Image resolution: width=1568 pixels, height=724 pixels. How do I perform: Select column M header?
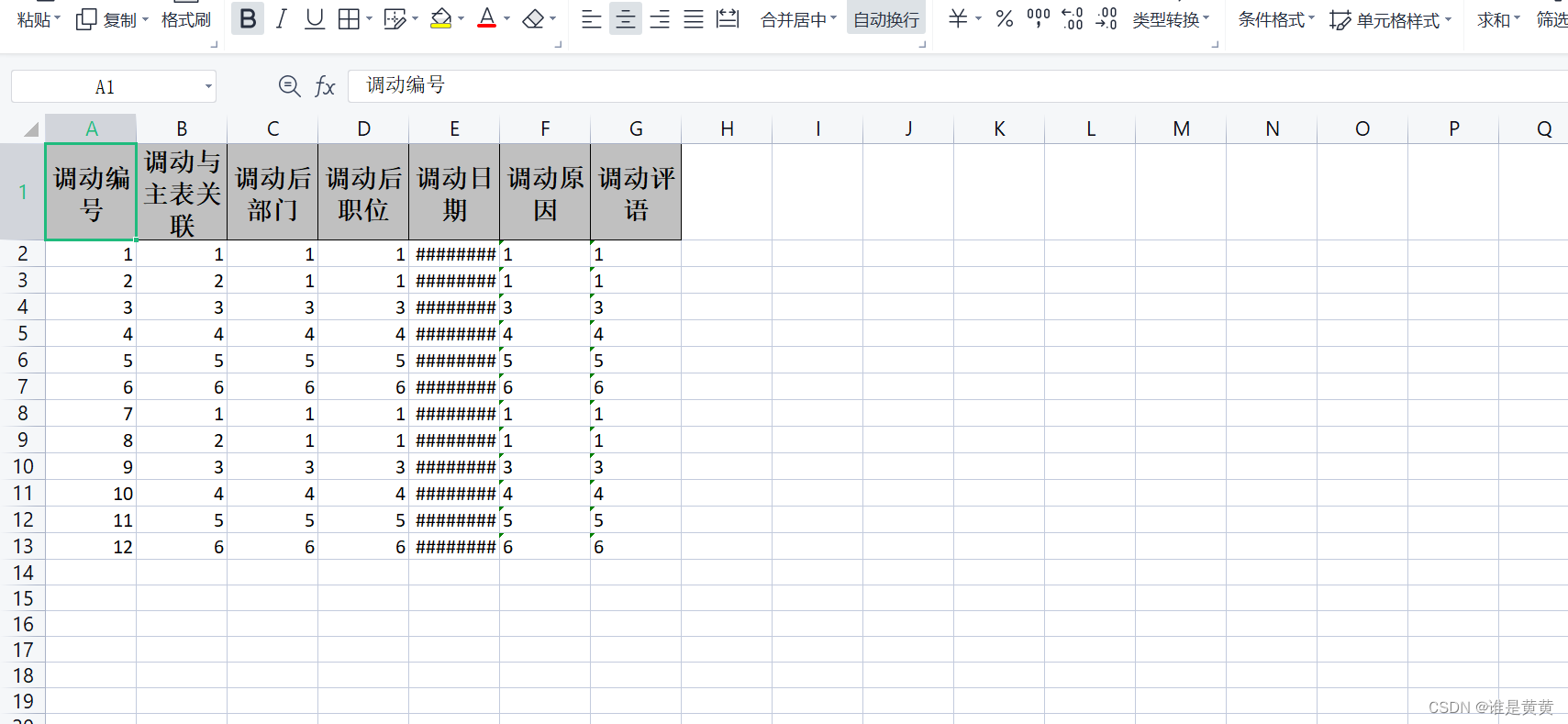[x=1181, y=128]
